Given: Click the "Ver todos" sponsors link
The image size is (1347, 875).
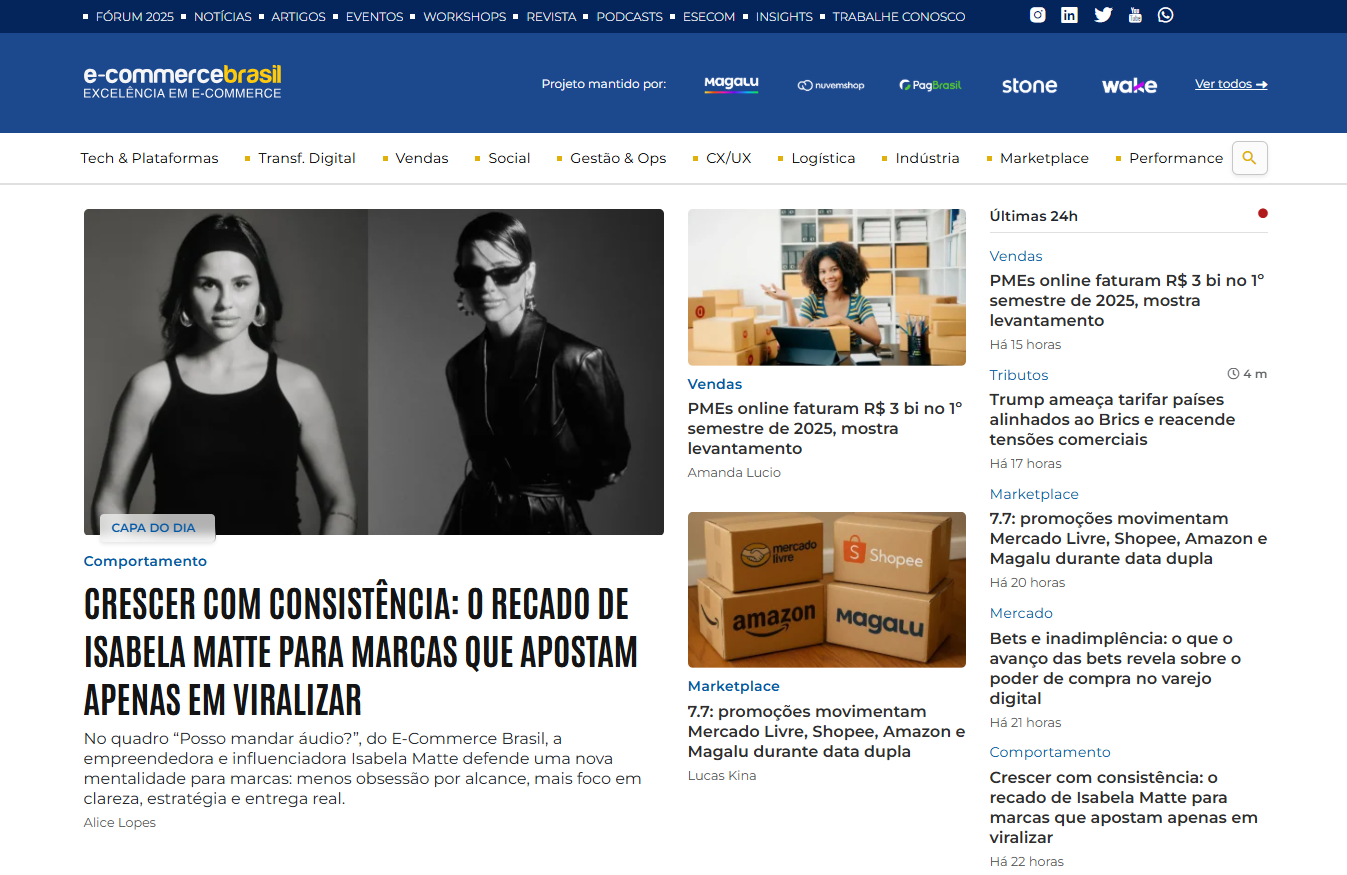Looking at the screenshot, I should pyautogui.click(x=1231, y=84).
